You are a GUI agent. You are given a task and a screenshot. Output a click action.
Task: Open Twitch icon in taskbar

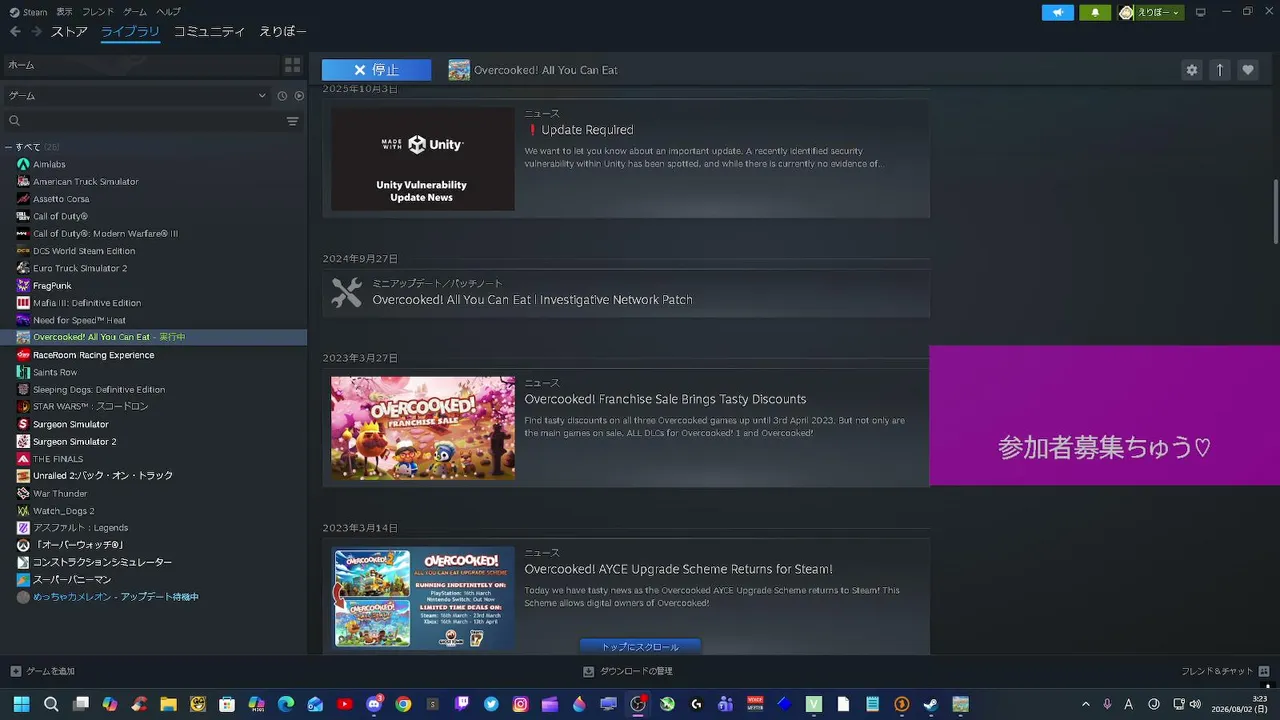tap(462, 704)
